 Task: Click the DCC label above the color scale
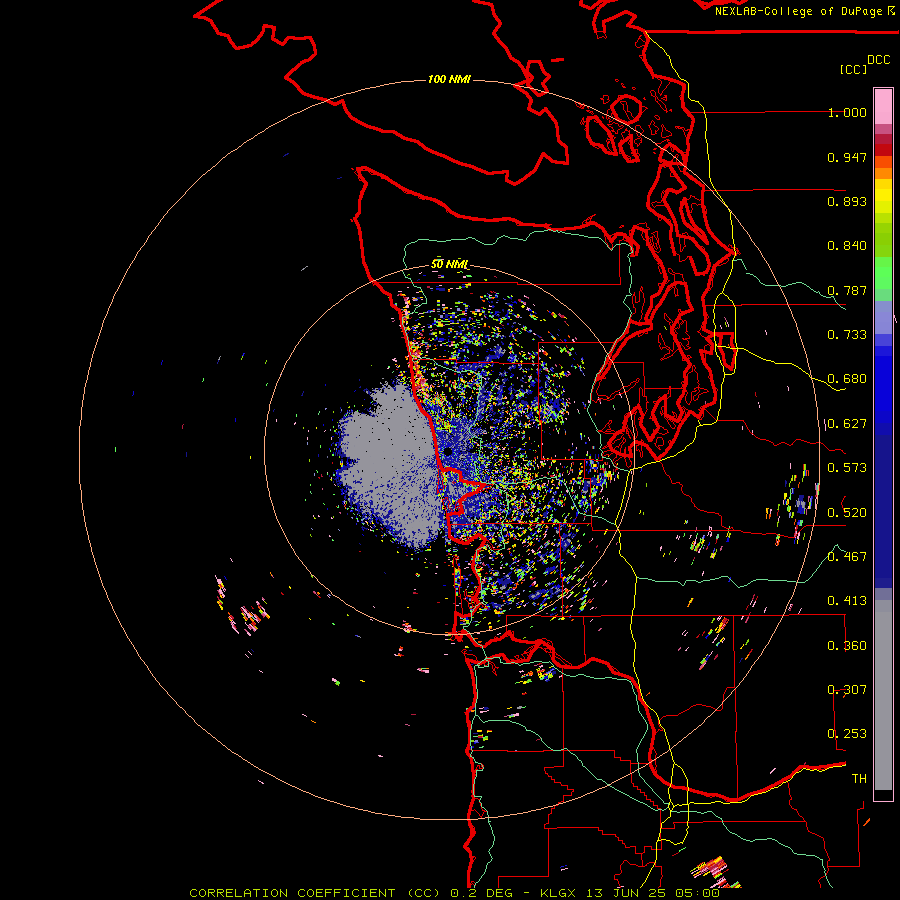click(x=878, y=60)
